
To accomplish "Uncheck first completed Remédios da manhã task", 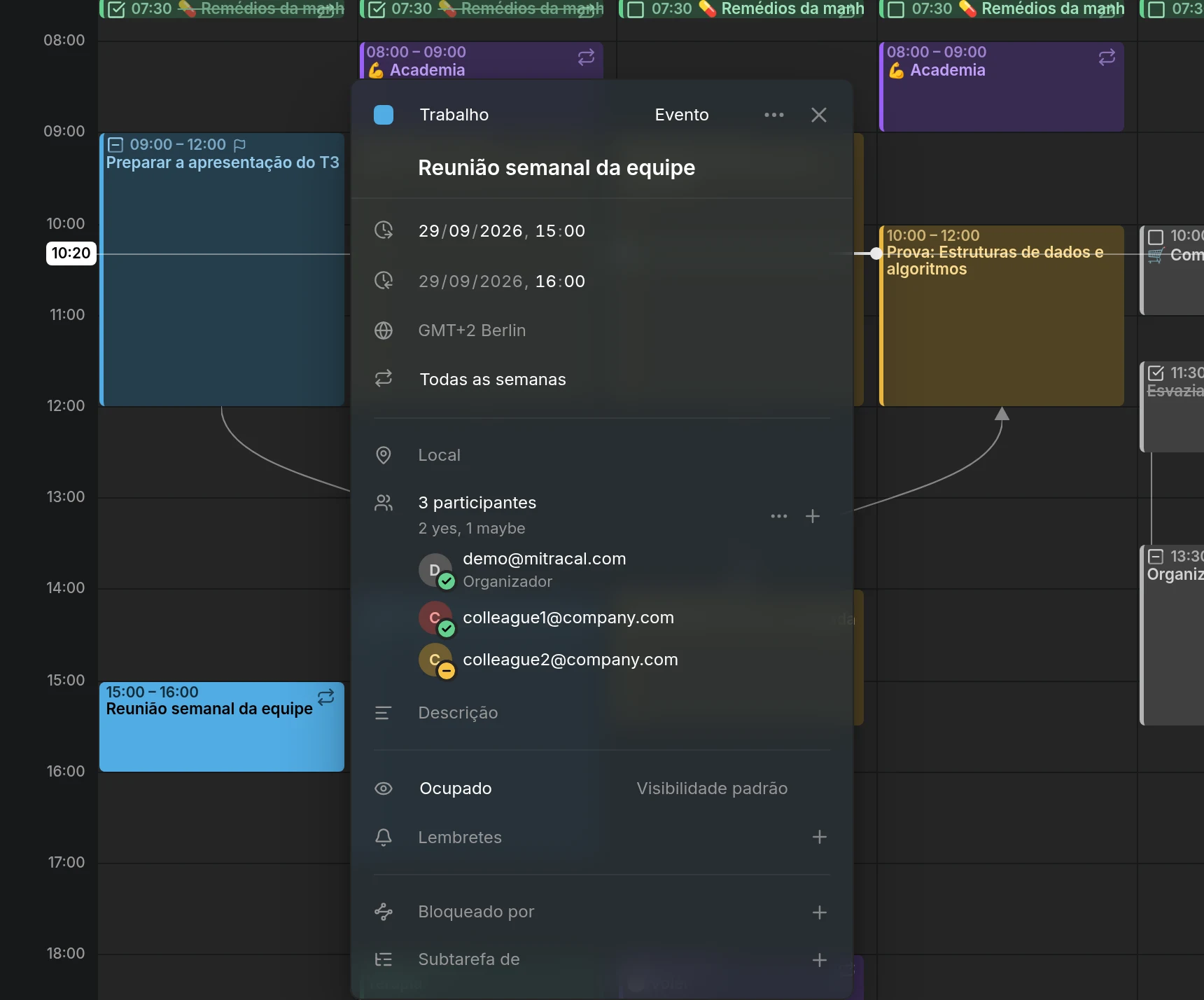I will pos(116,10).
